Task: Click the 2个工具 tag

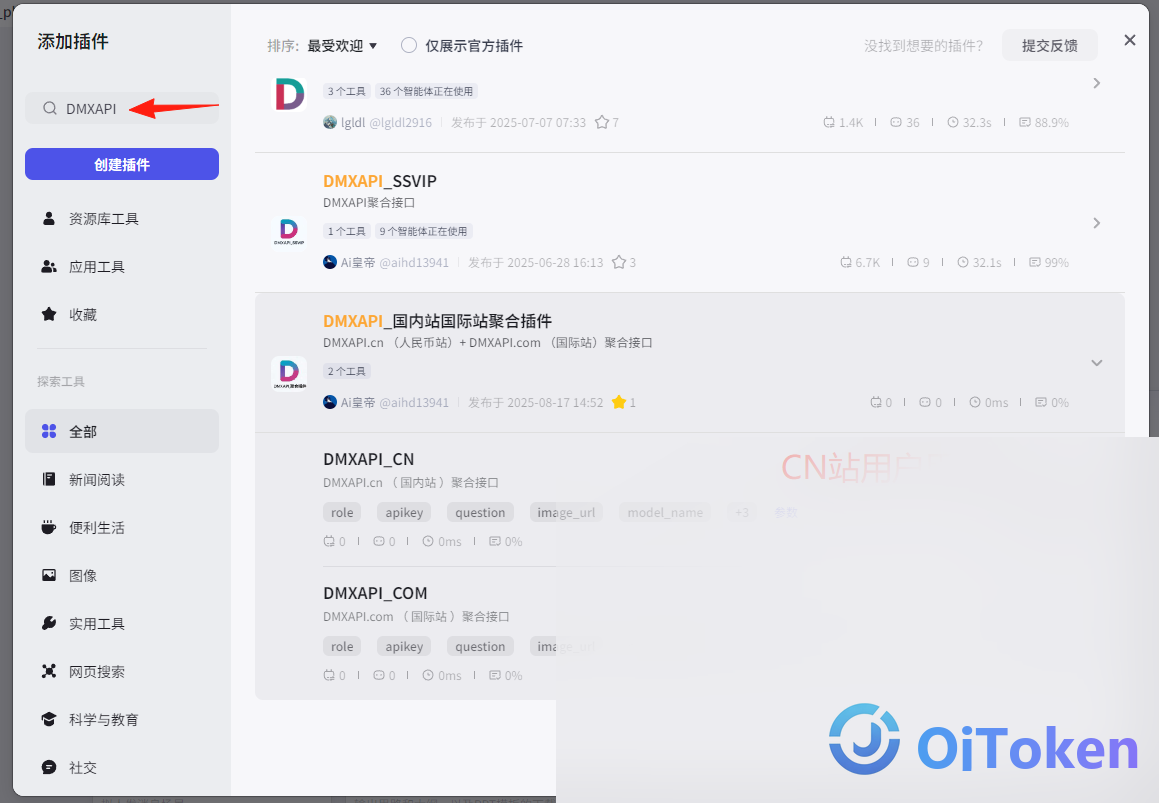Action: point(347,371)
